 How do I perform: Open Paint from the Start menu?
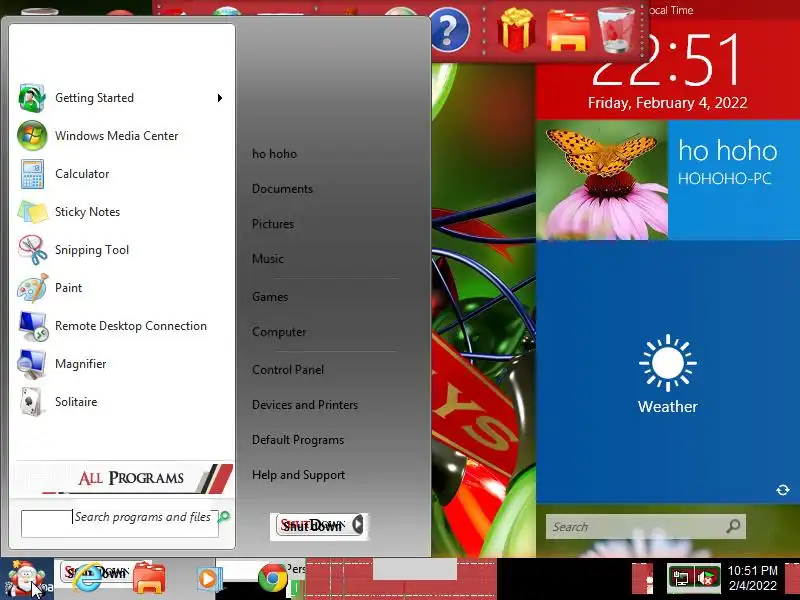click(x=121, y=288)
